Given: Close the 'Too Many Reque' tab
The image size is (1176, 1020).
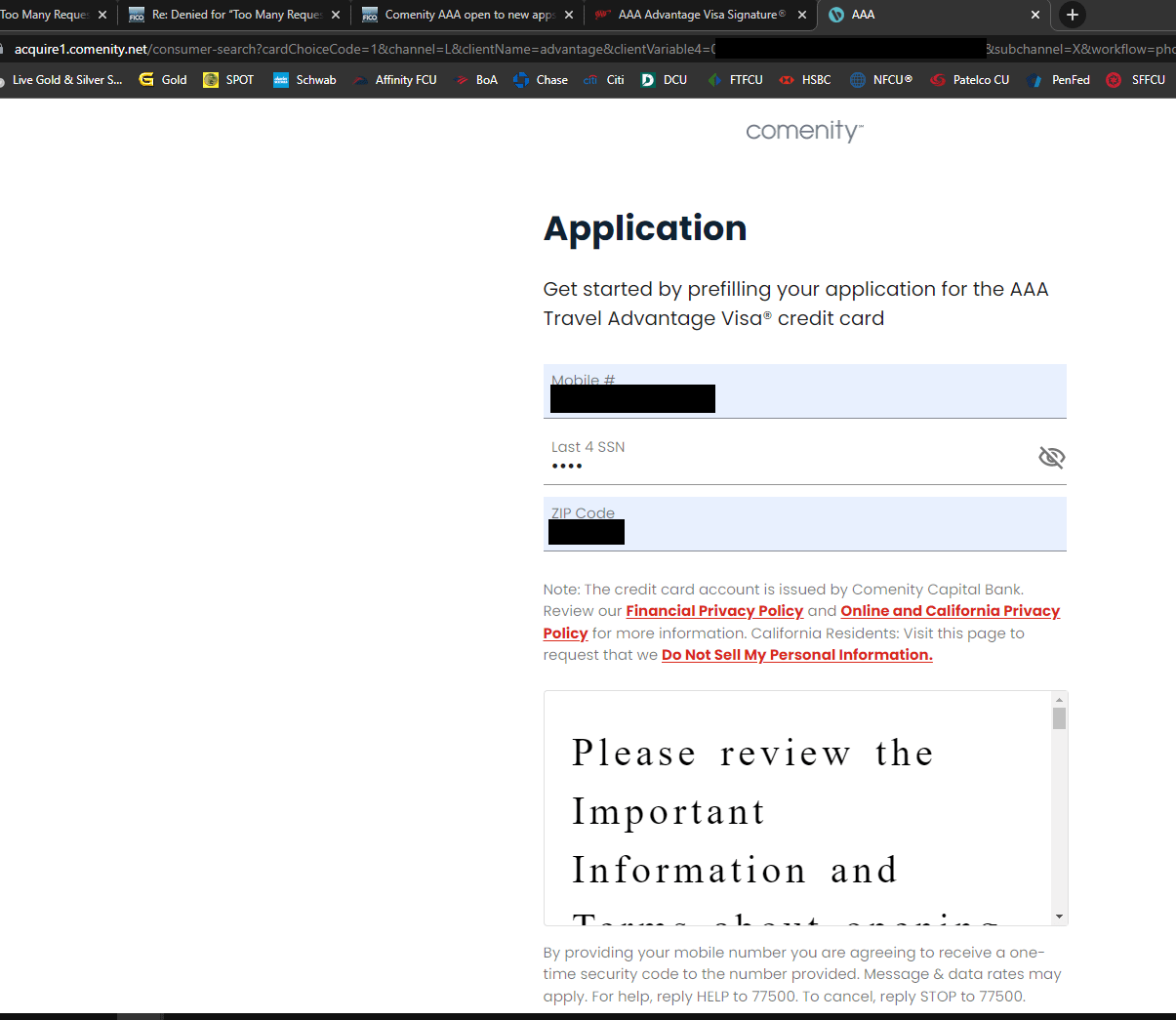Looking at the screenshot, I should click(102, 15).
